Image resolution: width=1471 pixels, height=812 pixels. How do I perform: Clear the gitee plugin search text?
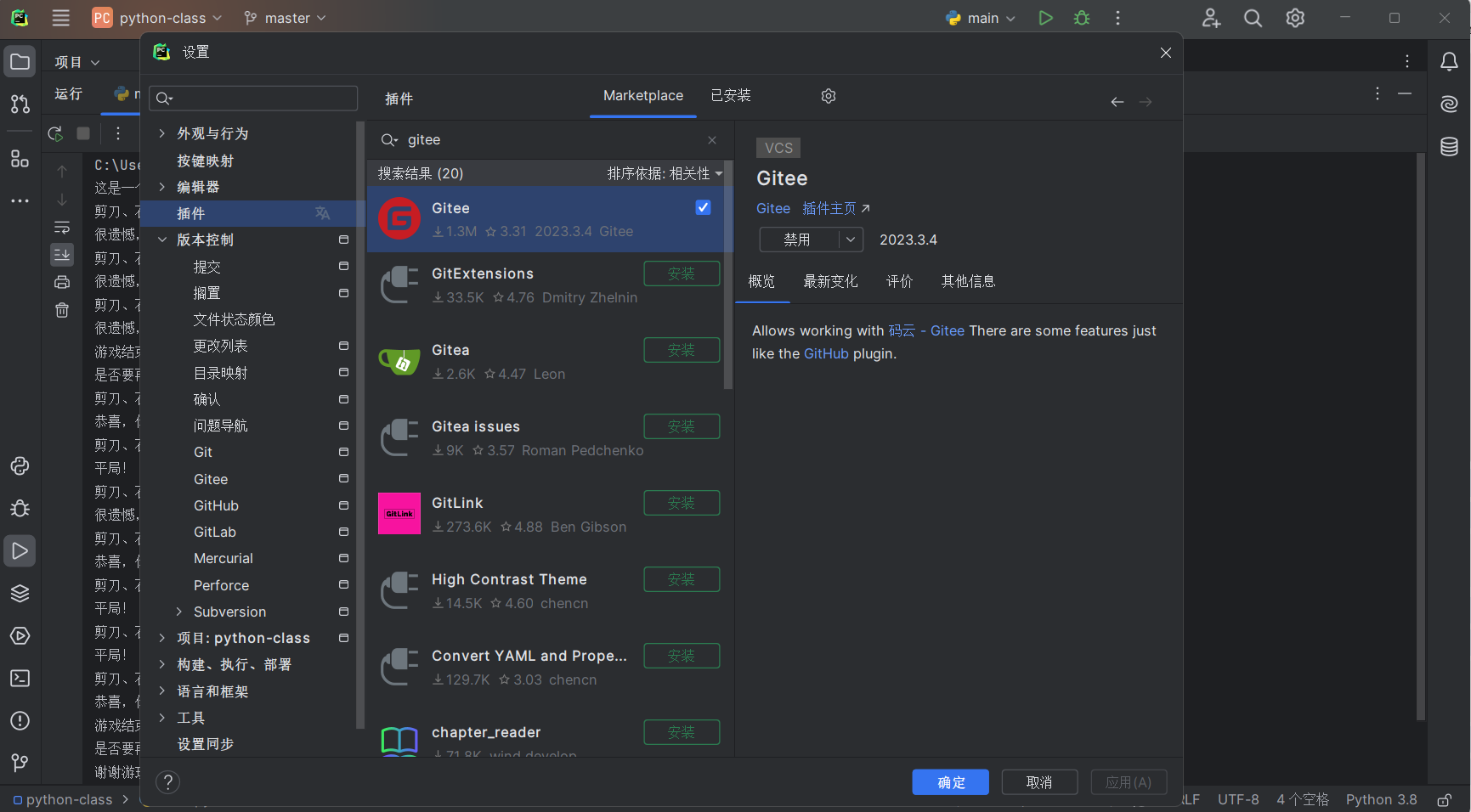[712, 140]
